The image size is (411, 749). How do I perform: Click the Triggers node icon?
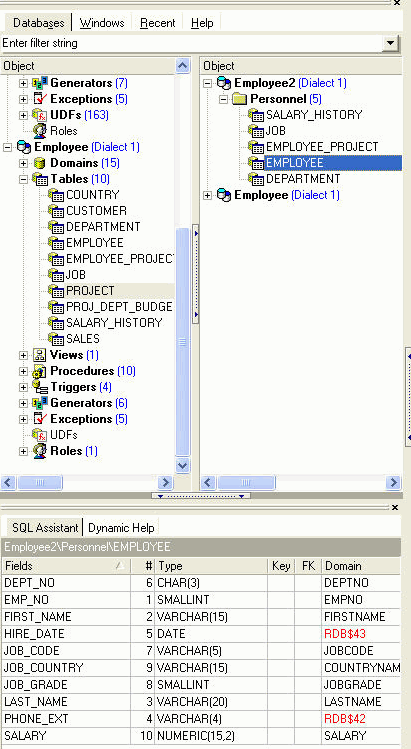pyautogui.click(x=40, y=387)
